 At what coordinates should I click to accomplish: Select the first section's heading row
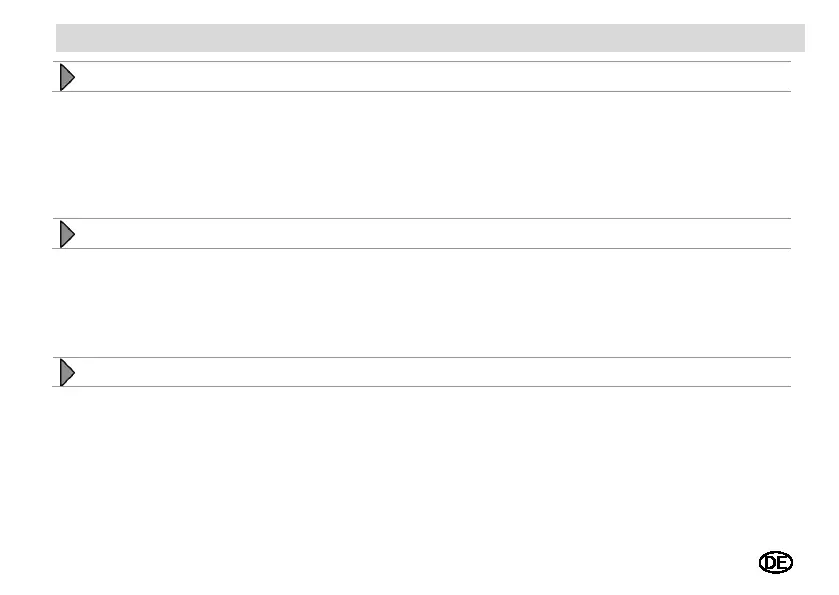tap(422, 77)
